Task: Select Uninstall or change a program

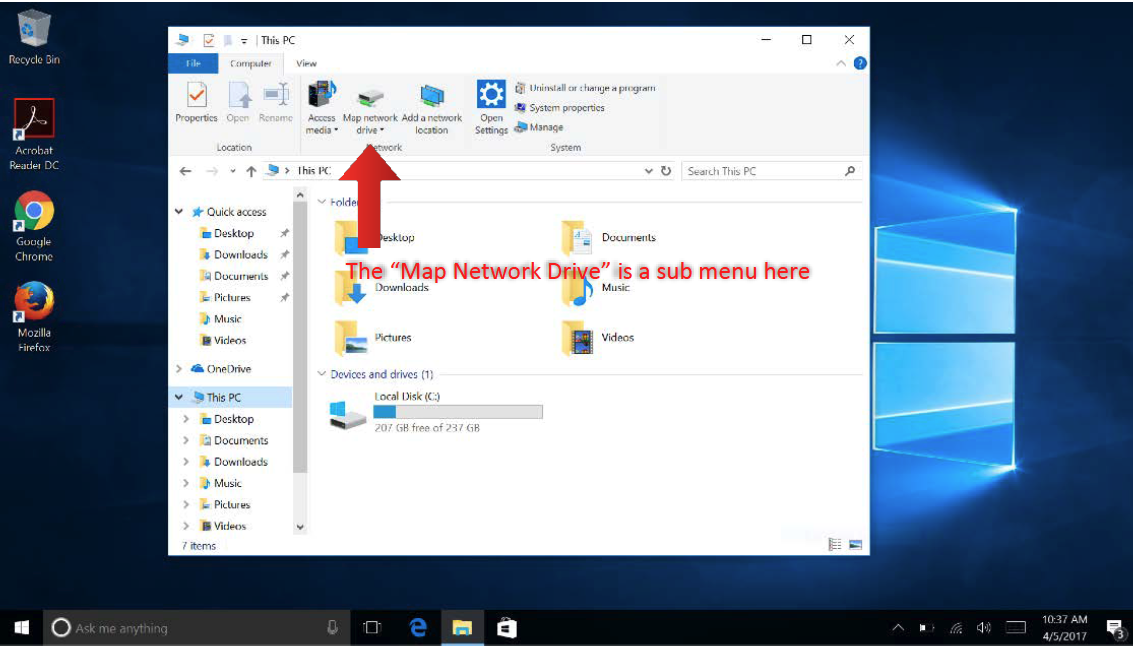Action: tap(585, 88)
